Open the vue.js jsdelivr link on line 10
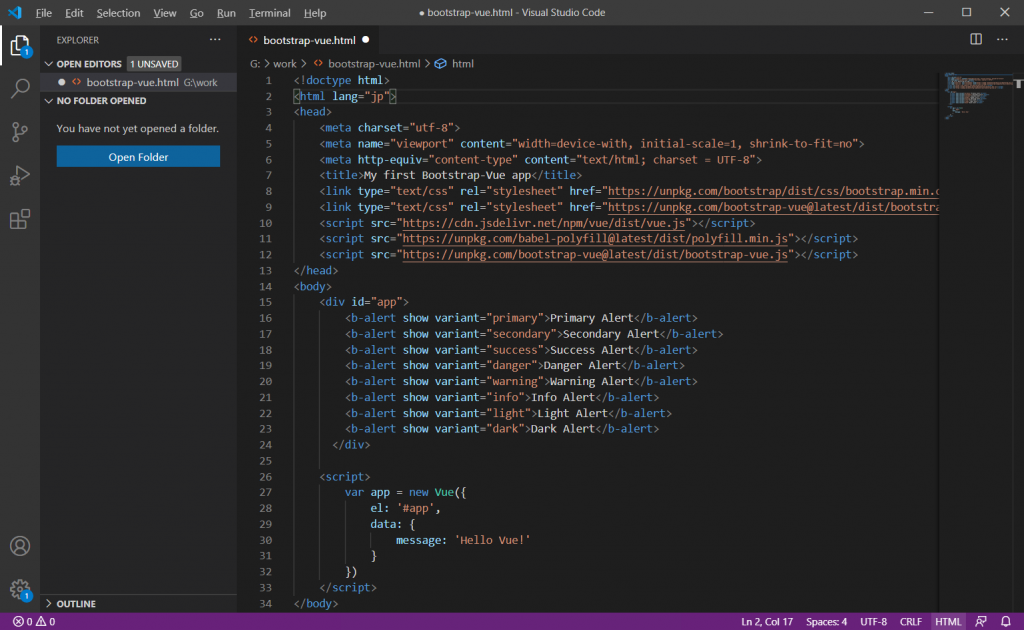 tap(543, 223)
